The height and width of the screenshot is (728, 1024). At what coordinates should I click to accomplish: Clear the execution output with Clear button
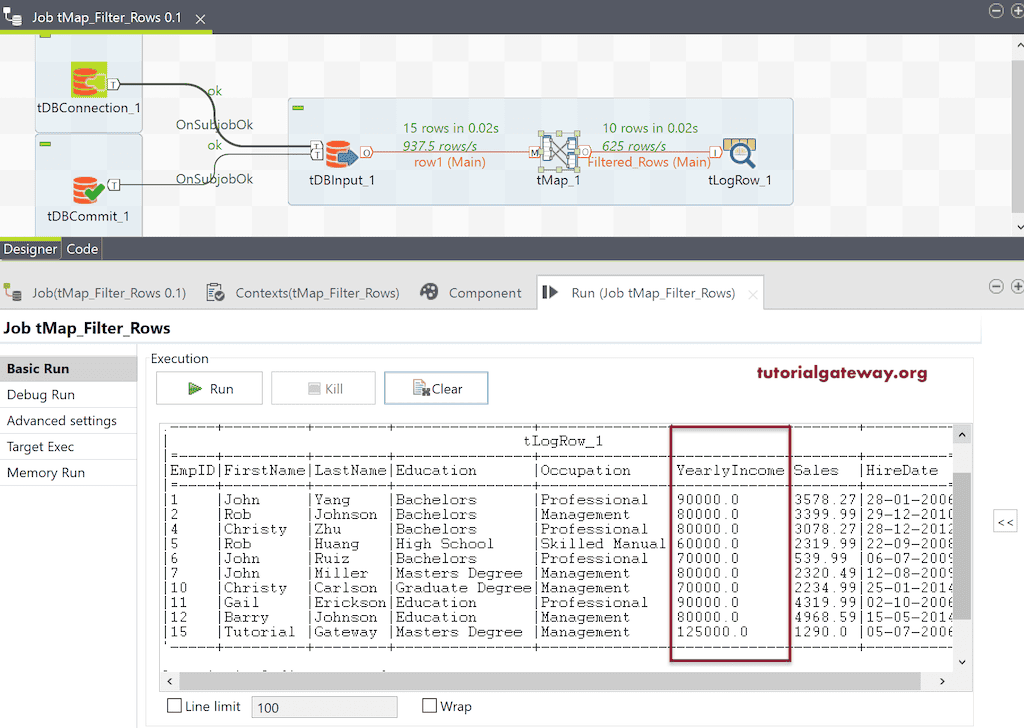[436, 389]
